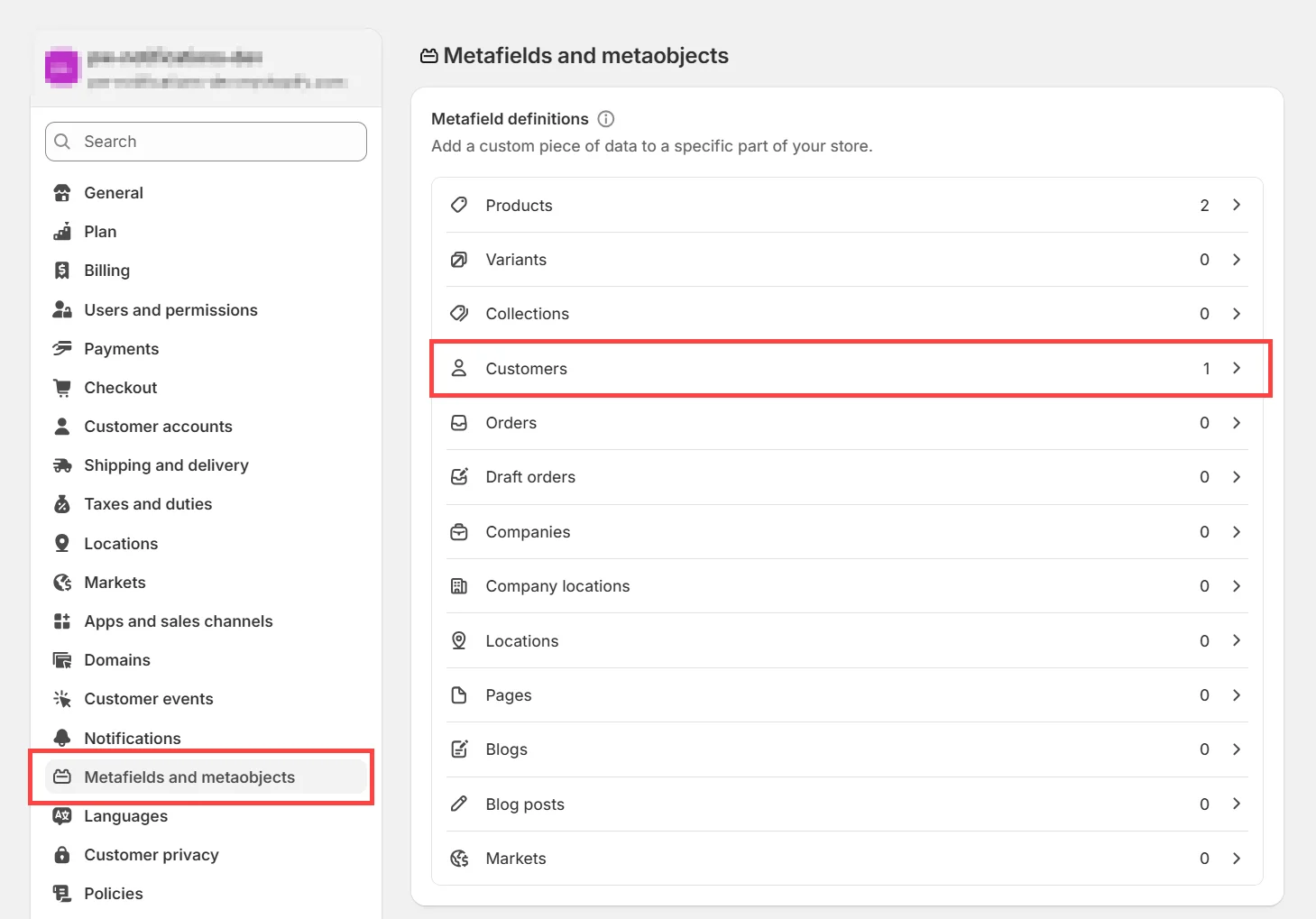Click the Checkout cart icon in sidebar
Viewport: 1316px width, 919px height.
point(62,388)
